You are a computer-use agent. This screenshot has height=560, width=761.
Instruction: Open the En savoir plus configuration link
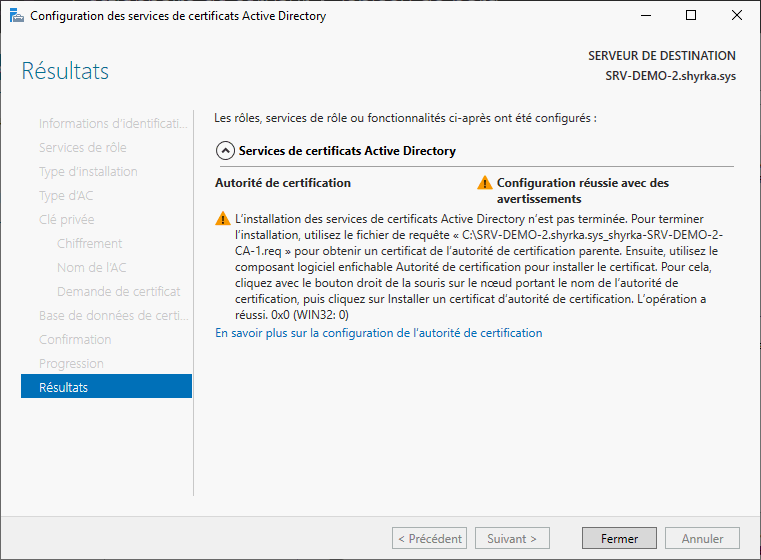(x=378, y=333)
